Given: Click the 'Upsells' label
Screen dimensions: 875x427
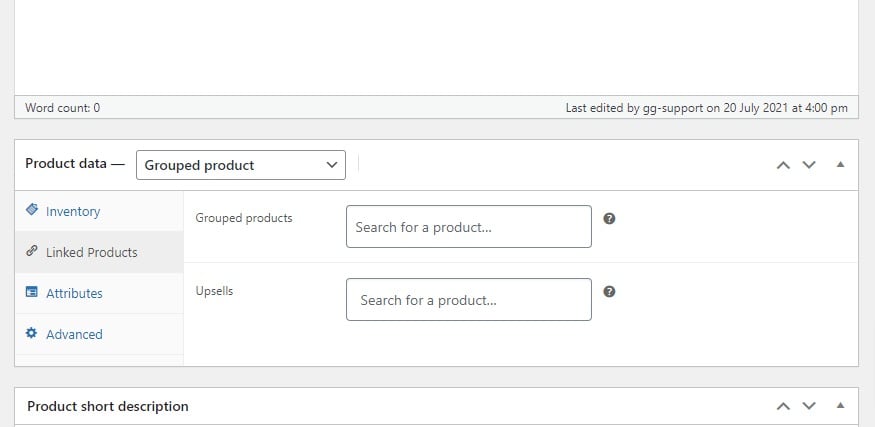Looking at the screenshot, I should tap(214, 291).
